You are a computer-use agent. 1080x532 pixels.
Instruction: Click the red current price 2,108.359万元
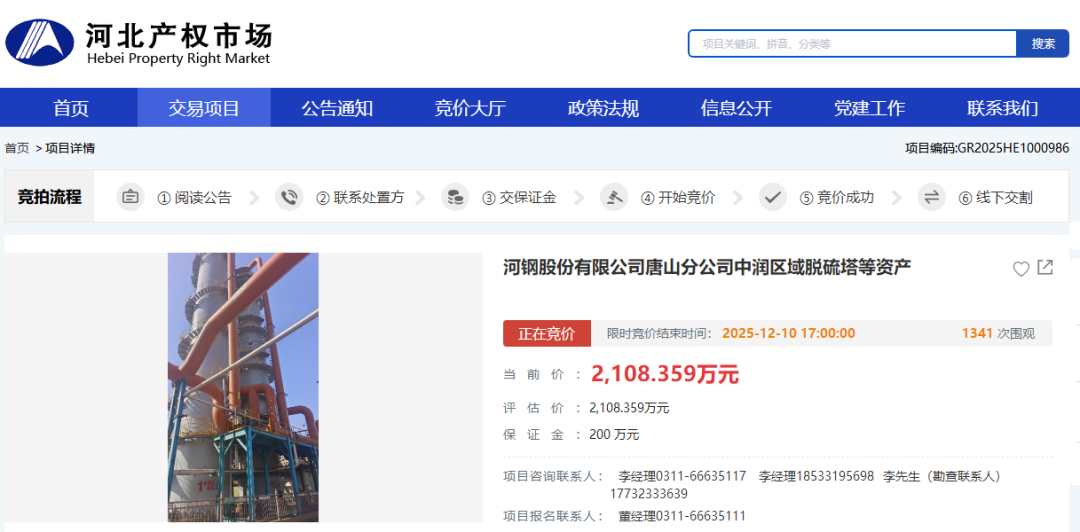pyautogui.click(x=665, y=374)
